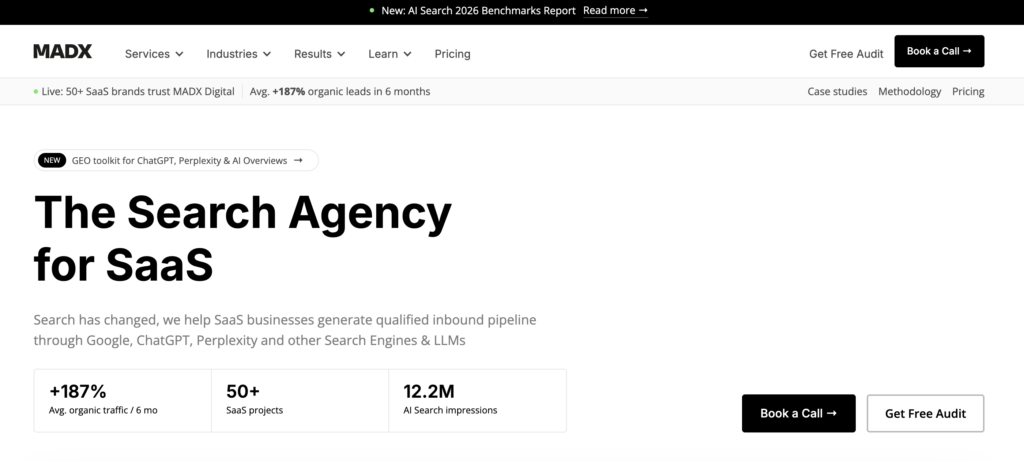Click the Avg. +187% organic leads text
The height and width of the screenshot is (461, 1024).
point(340,91)
